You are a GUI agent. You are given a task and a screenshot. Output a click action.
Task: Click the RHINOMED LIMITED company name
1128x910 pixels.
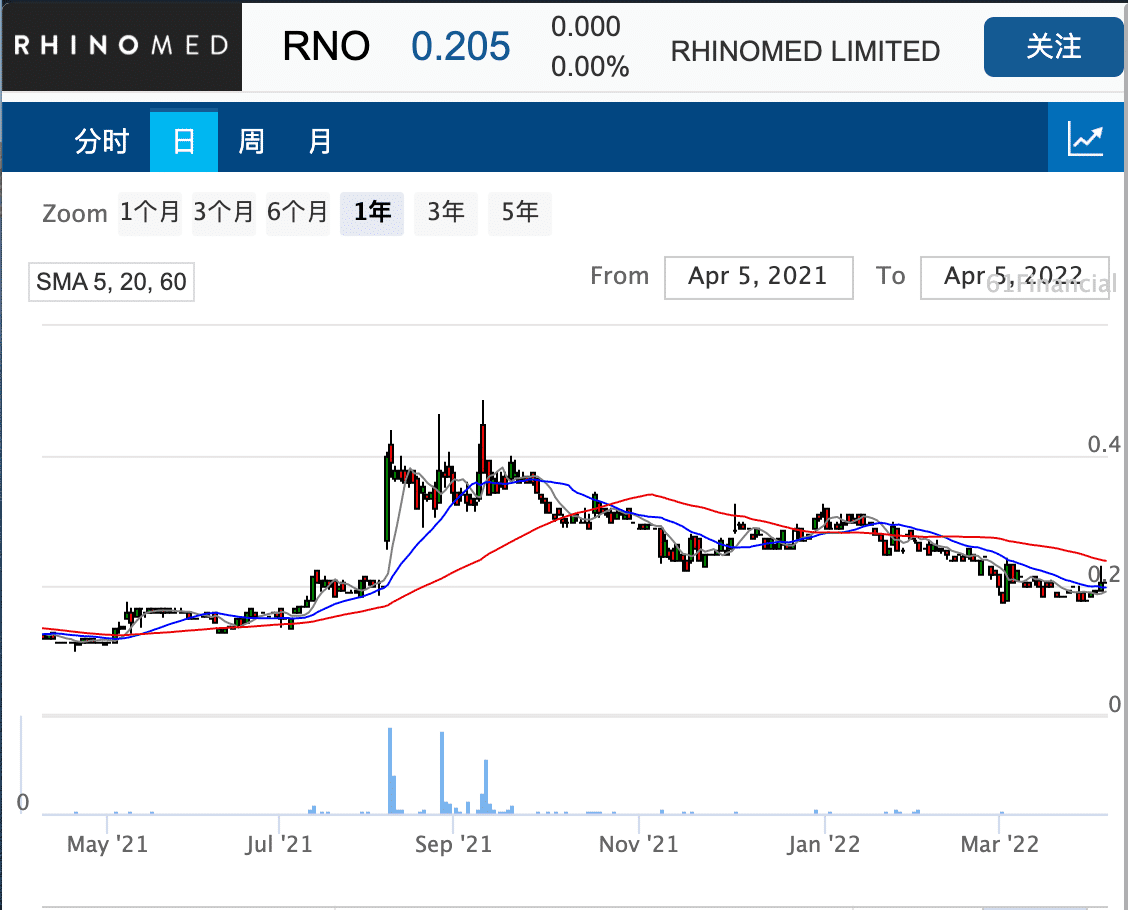[805, 51]
